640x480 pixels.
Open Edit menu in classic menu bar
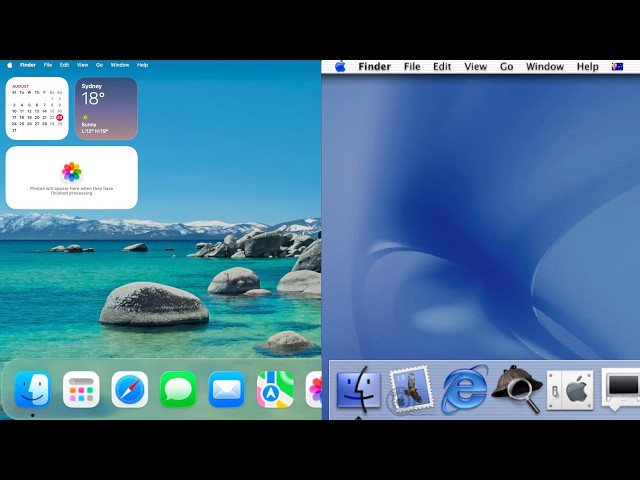442,67
